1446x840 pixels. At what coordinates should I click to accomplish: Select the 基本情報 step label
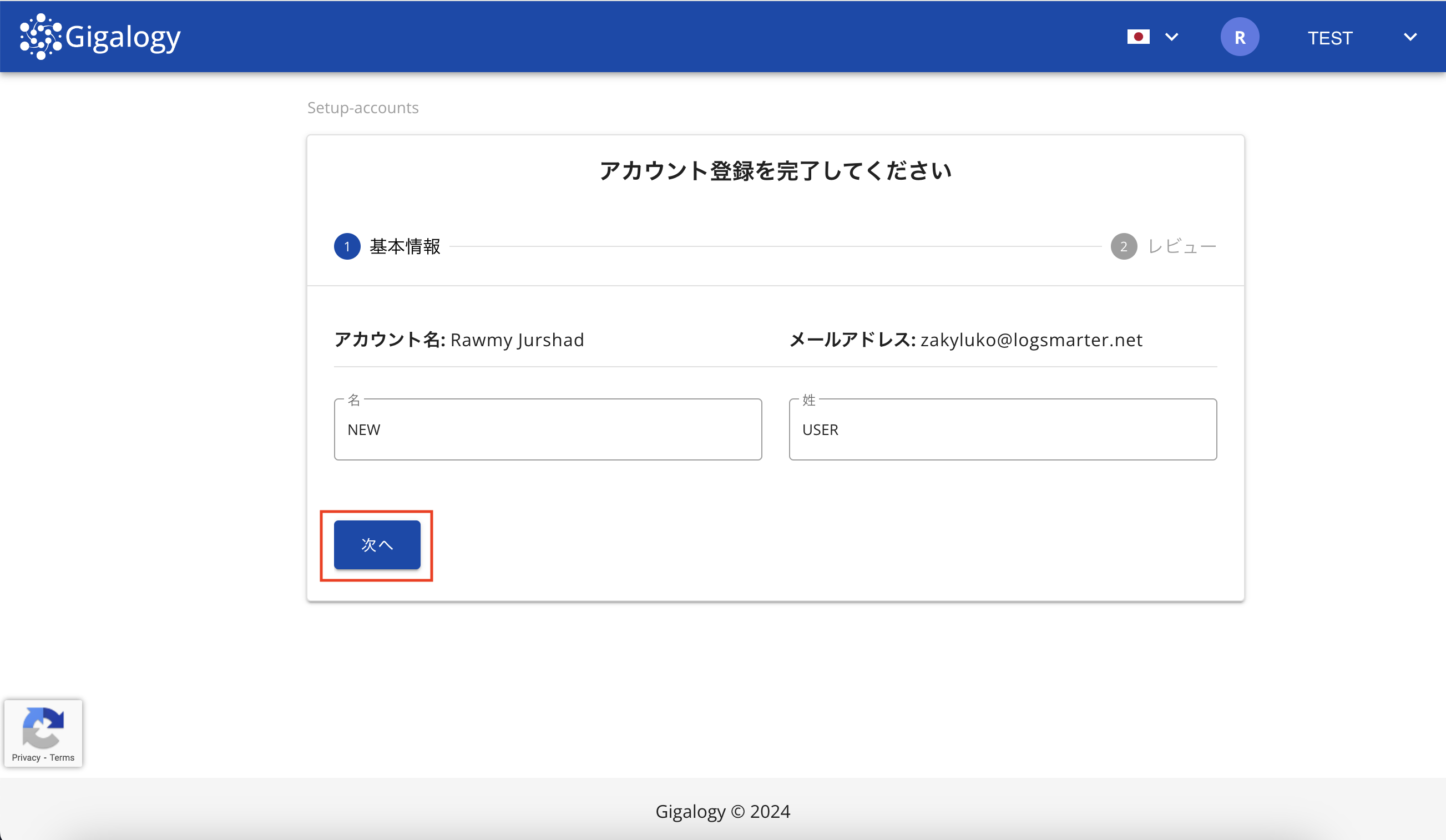click(x=405, y=246)
